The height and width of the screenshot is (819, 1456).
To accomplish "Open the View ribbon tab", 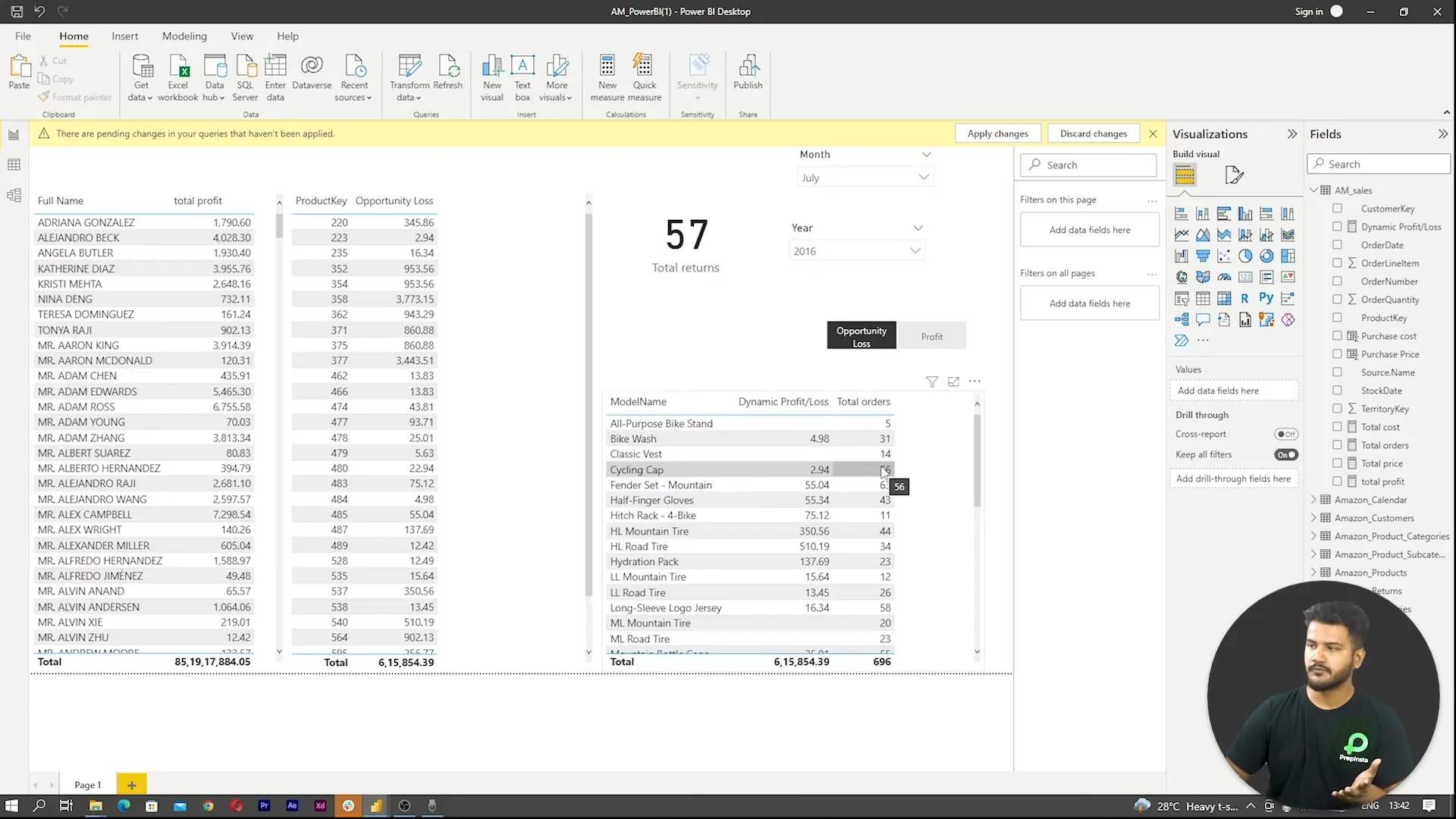I will point(242,36).
